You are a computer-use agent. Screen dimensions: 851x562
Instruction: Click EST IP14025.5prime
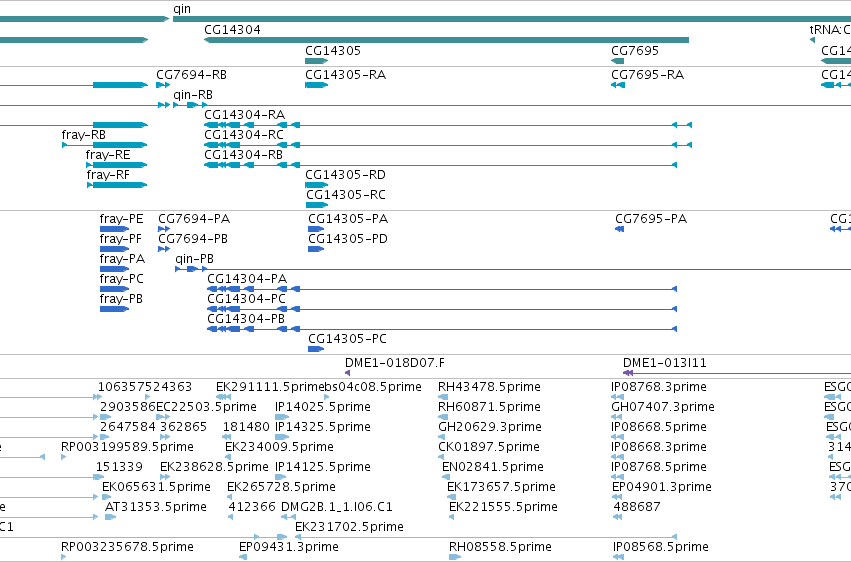pos(323,407)
